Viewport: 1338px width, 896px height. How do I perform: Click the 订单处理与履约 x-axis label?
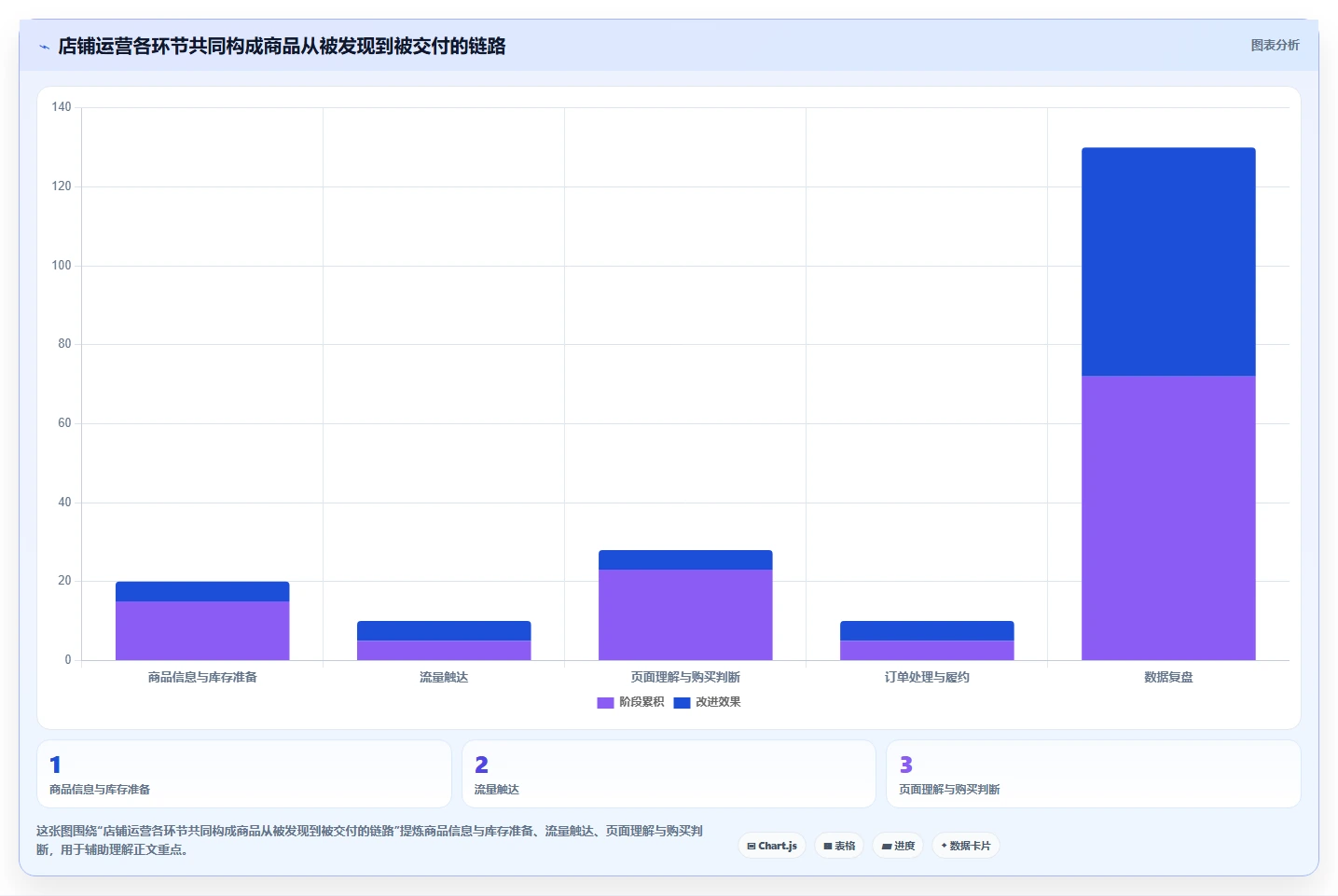tap(927, 677)
